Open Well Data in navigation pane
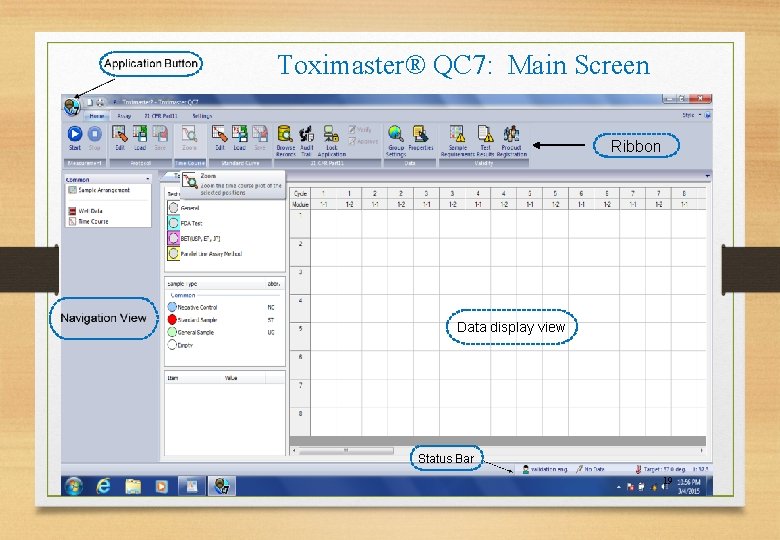780x540 pixels. coord(86,211)
